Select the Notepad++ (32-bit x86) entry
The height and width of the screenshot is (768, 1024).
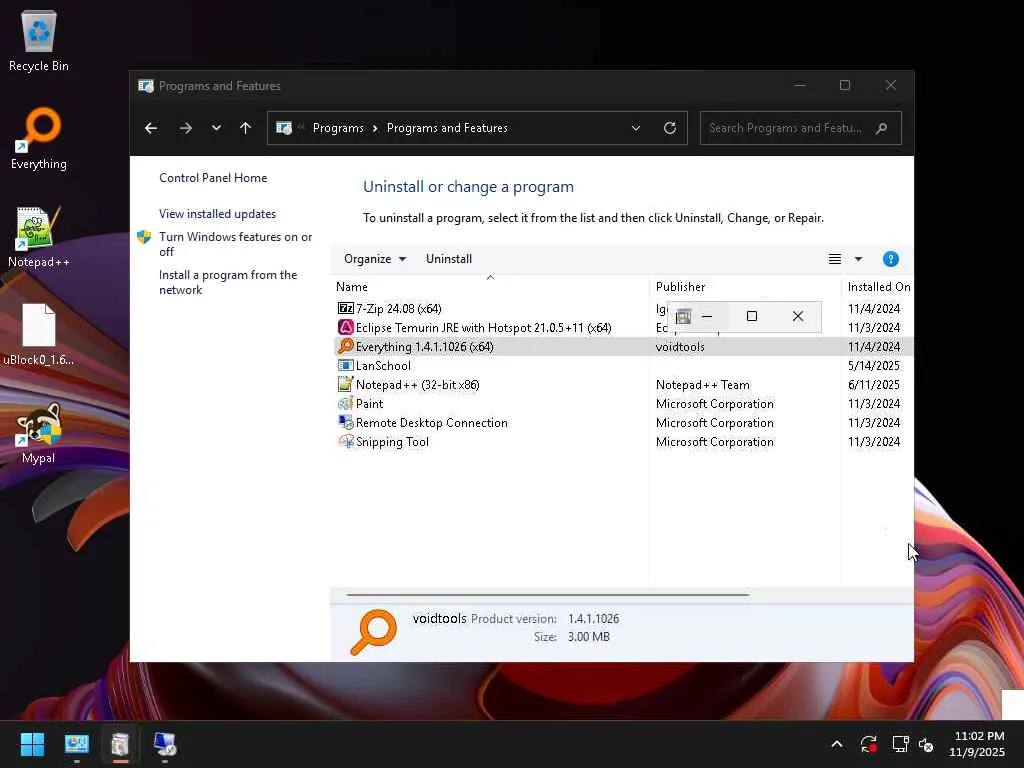(x=417, y=385)
